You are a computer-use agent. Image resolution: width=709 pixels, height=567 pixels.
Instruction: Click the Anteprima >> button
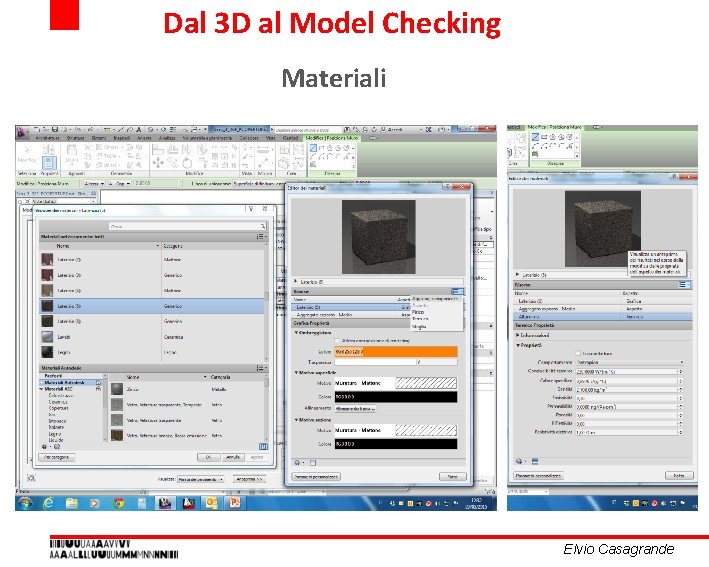[249, 479]
